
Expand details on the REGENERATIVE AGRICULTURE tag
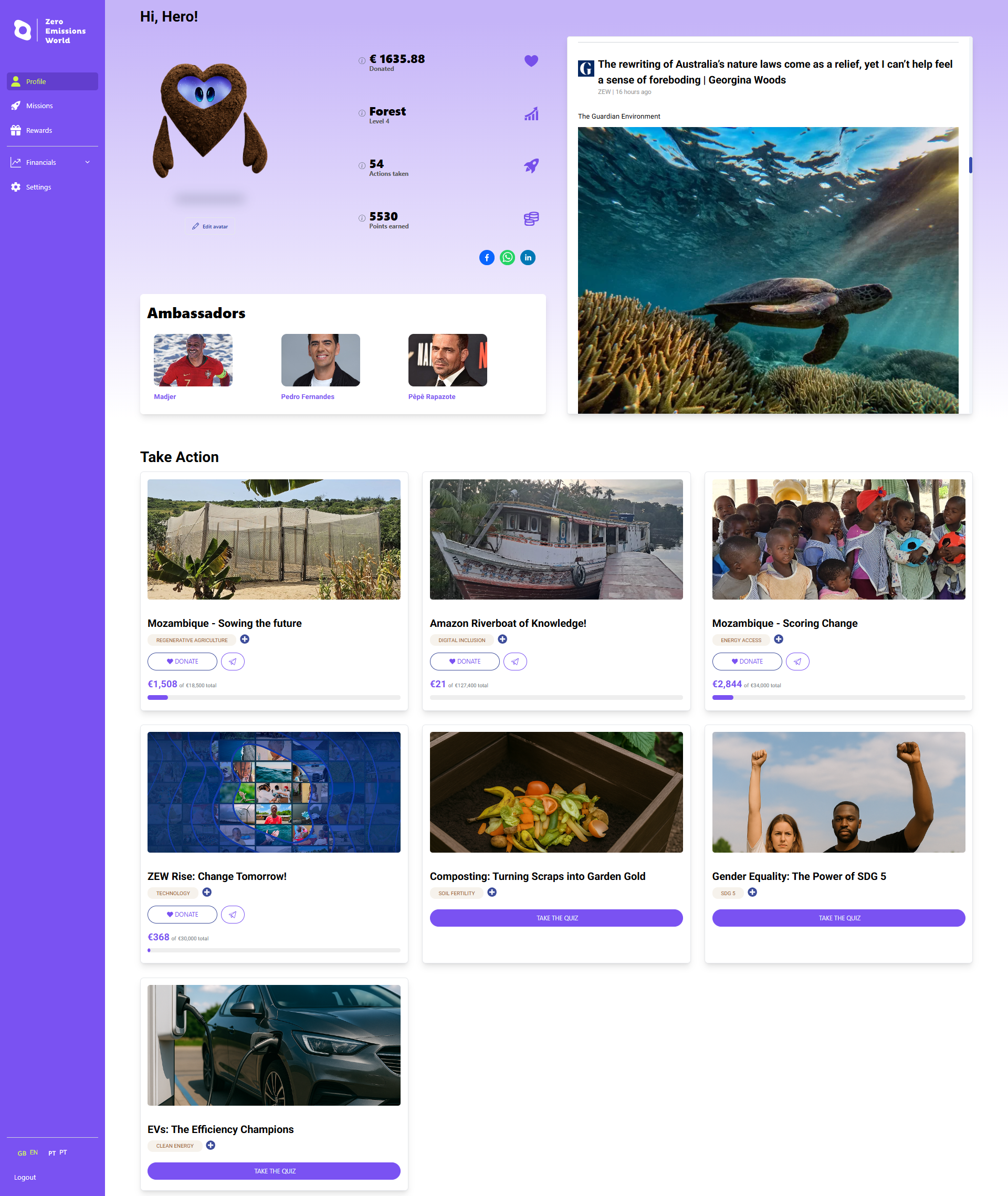[x=244, y=639]
